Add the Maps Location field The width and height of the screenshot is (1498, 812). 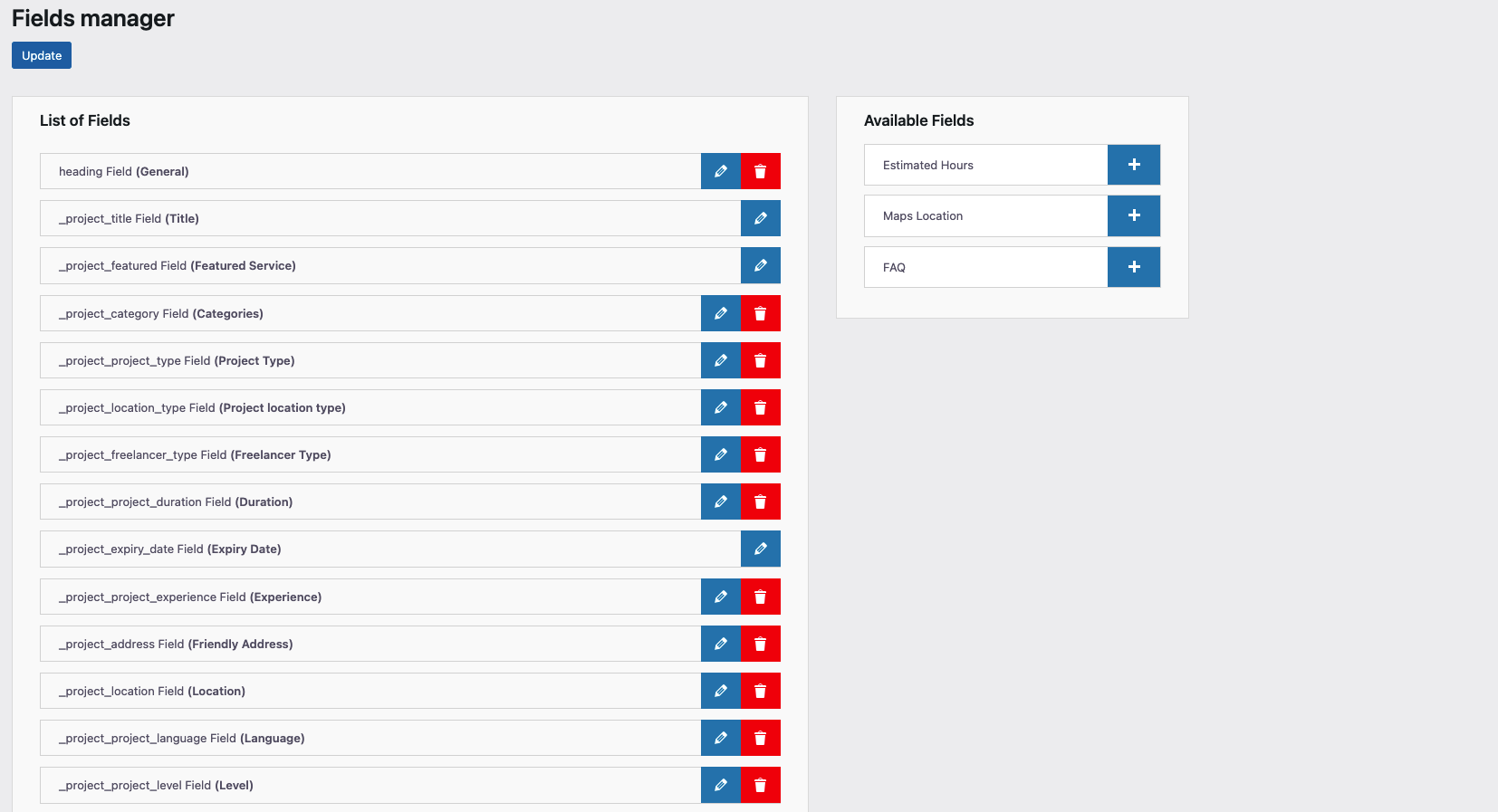point(1133,215)
